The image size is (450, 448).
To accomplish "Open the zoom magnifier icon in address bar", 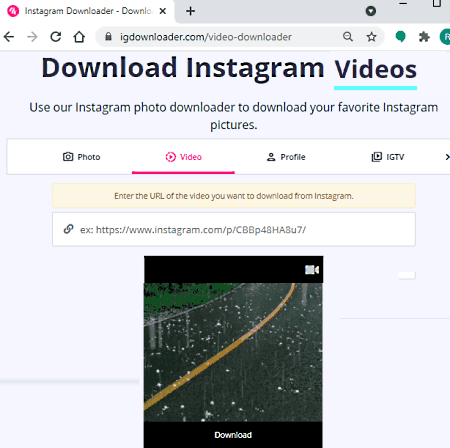I will [x=348, y=37].
